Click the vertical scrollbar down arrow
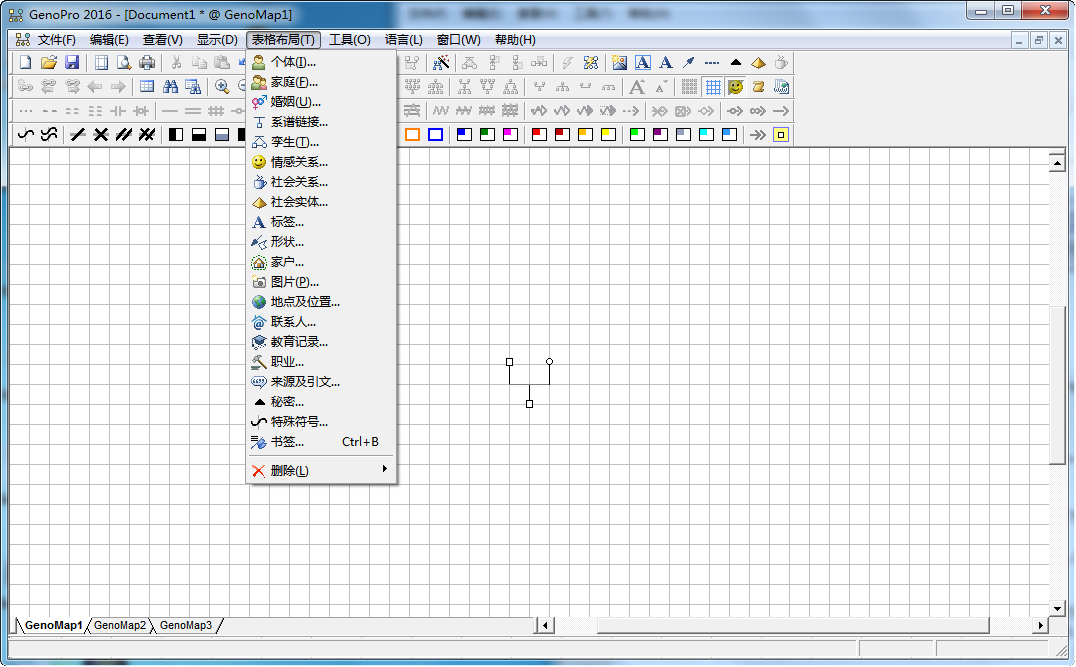 click(x=1057, y=608)
